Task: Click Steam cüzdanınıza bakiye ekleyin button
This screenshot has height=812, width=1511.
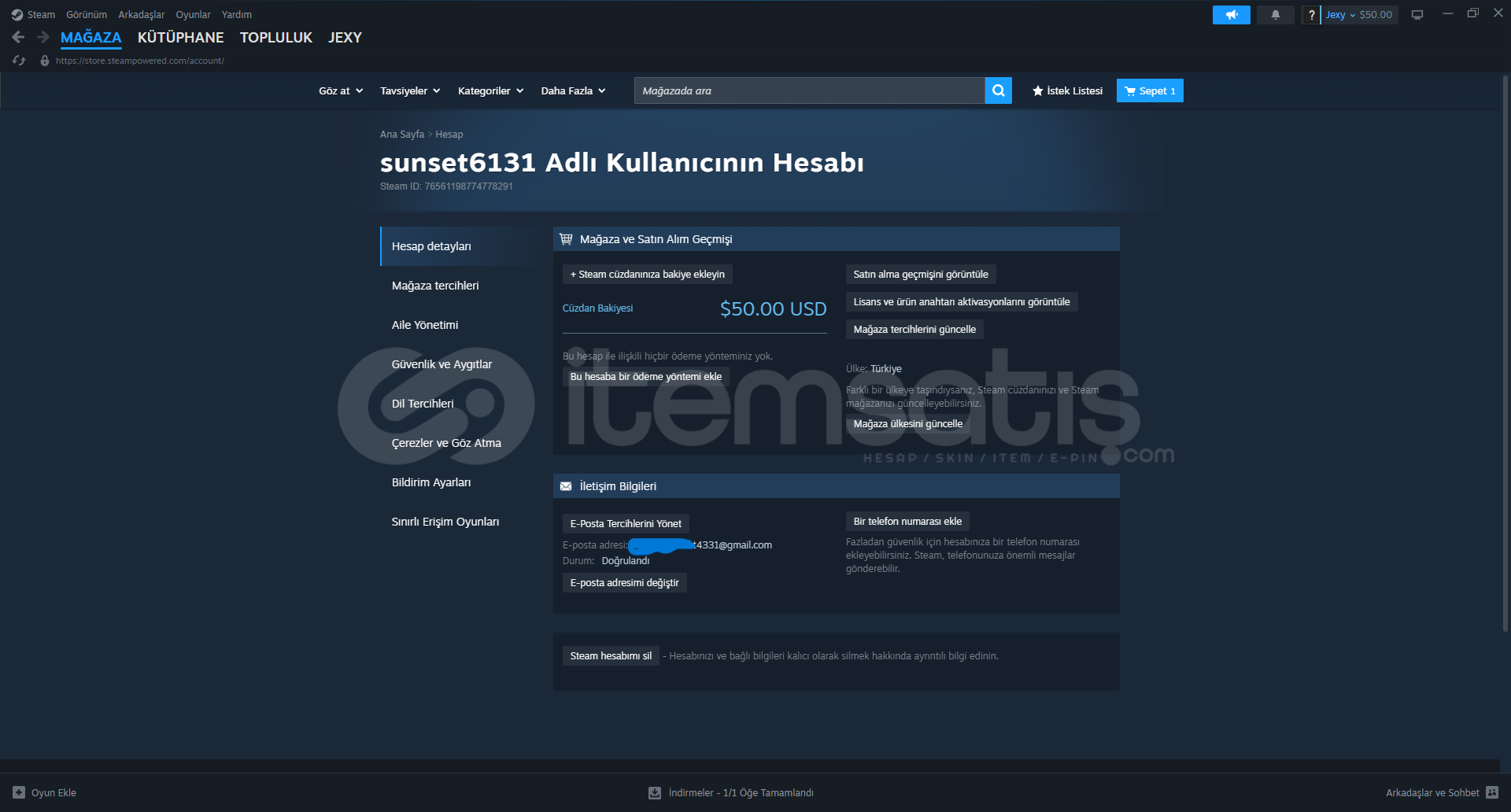Action: coord(648,275)
